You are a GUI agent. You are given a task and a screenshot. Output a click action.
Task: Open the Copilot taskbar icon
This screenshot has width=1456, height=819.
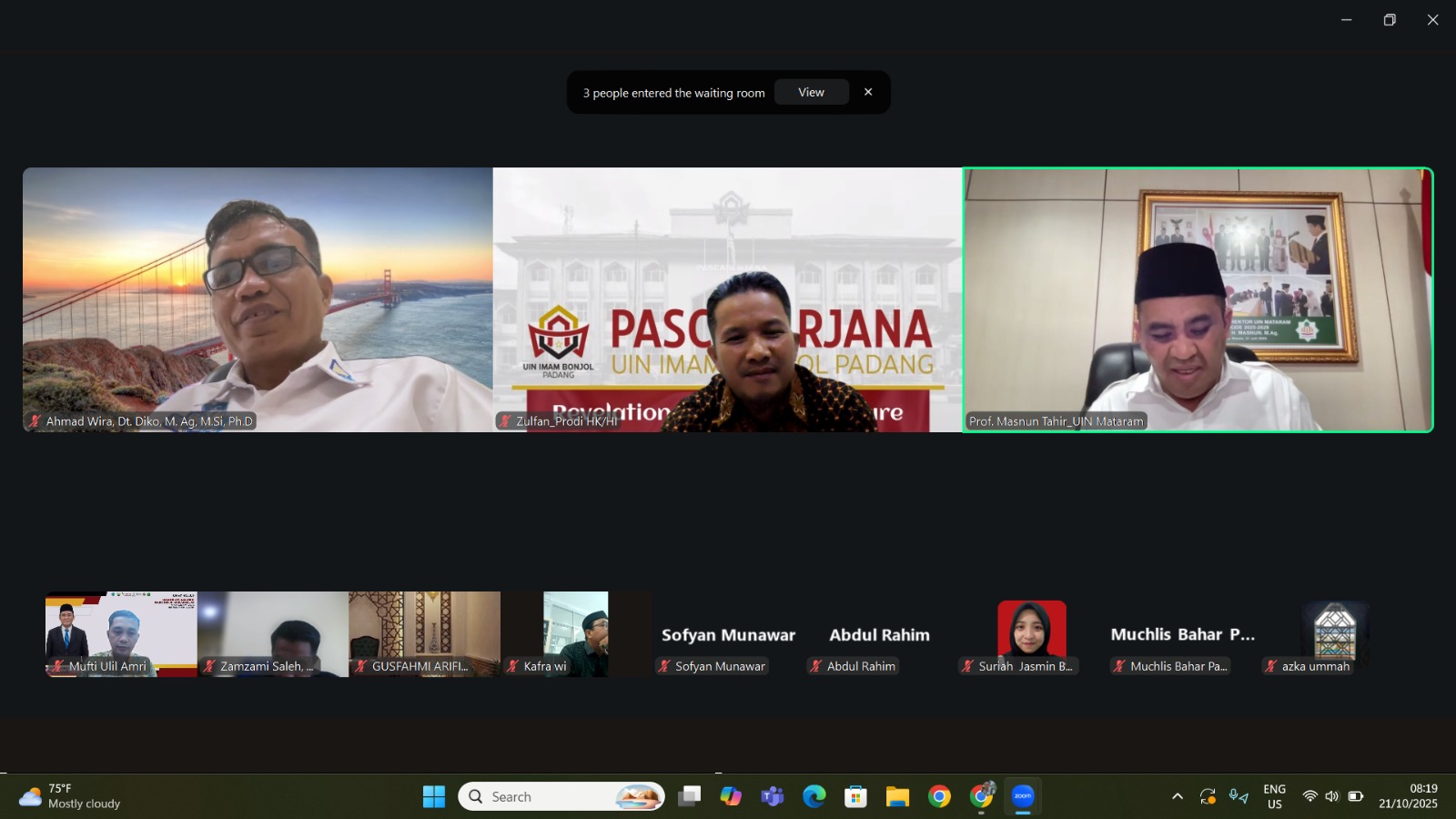point(731,796)
